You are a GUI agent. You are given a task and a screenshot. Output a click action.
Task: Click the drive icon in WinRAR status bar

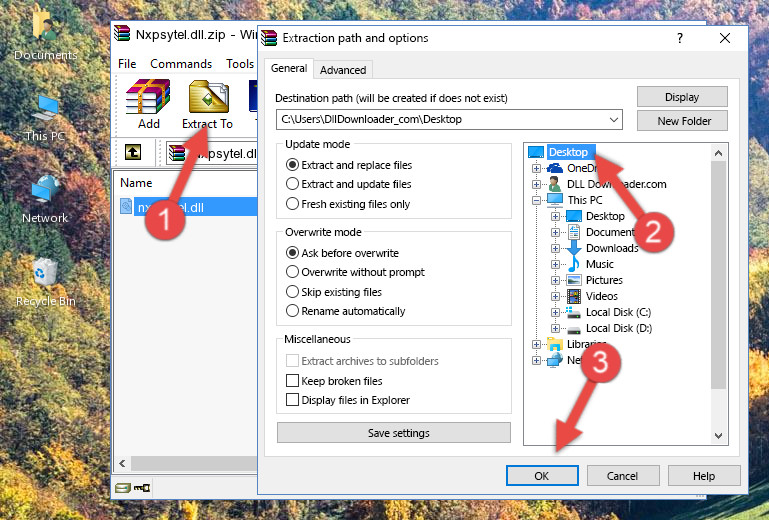click(x=123, y=488)
